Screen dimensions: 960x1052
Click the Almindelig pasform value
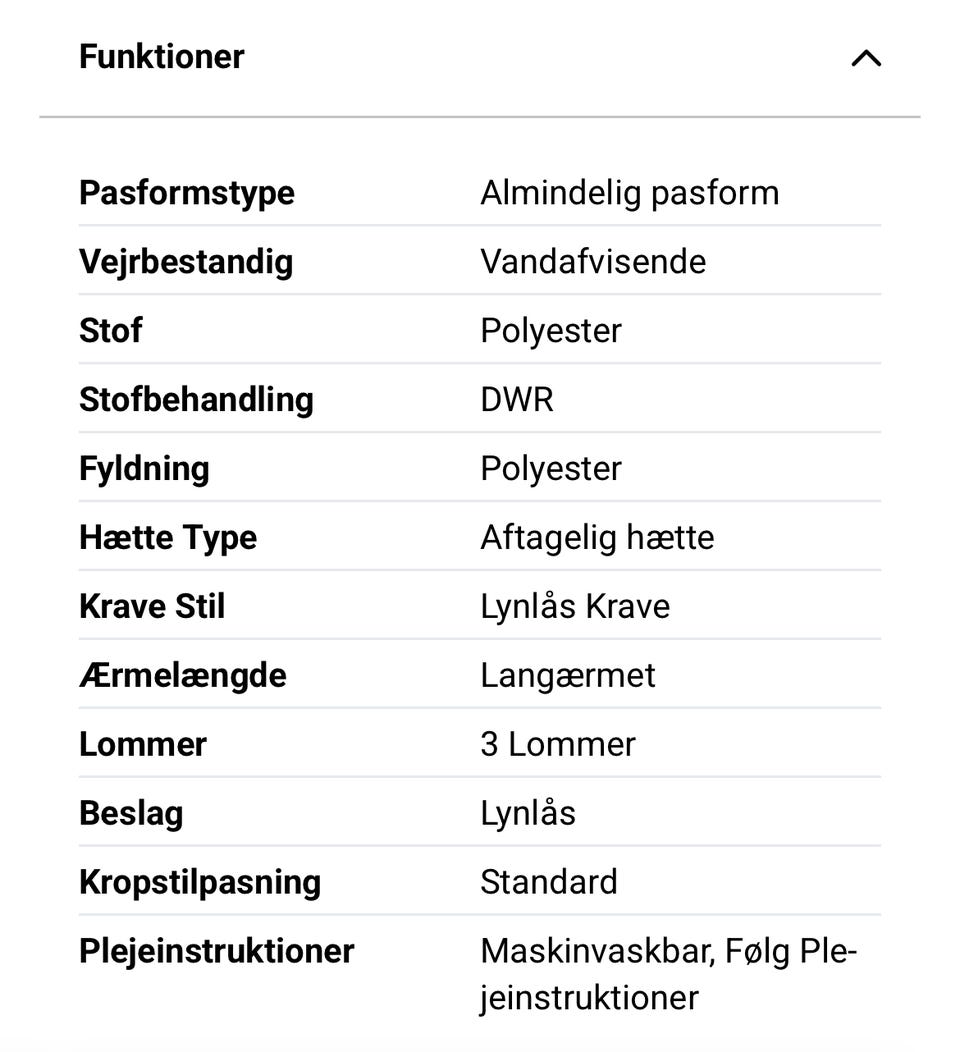click(x=629, y=192)
